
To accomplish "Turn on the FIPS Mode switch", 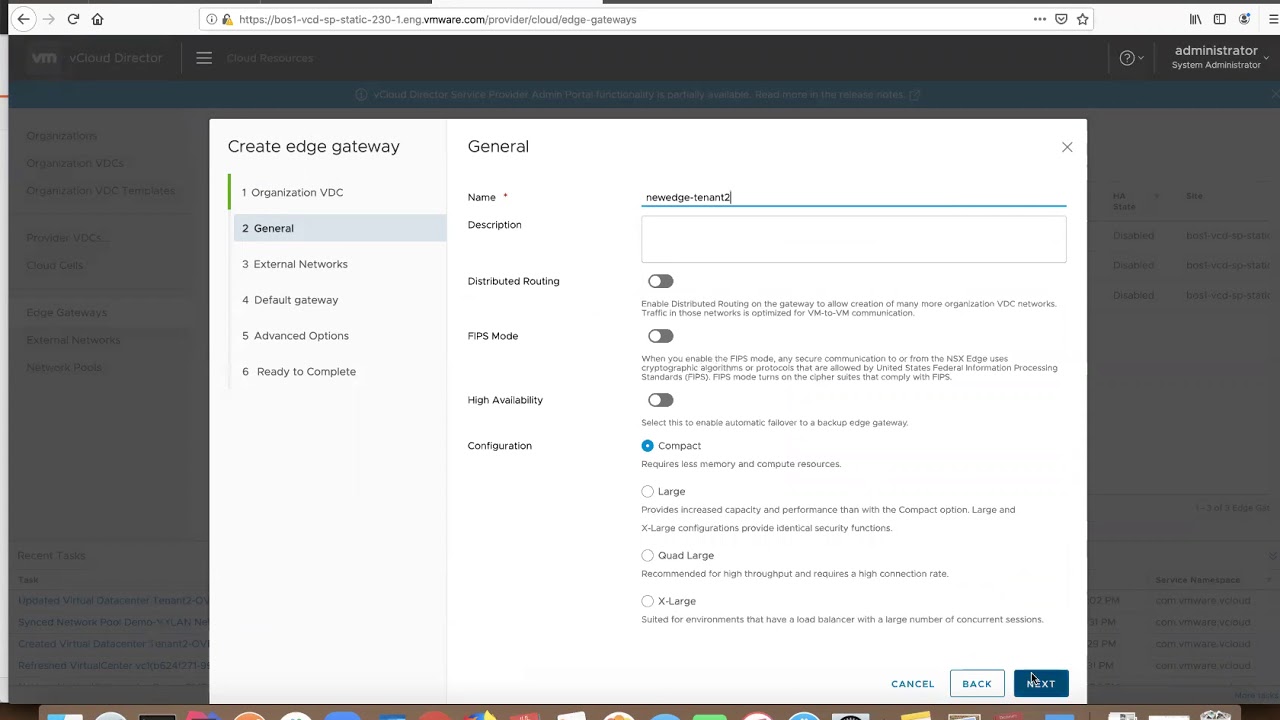I will pos(660,336).
